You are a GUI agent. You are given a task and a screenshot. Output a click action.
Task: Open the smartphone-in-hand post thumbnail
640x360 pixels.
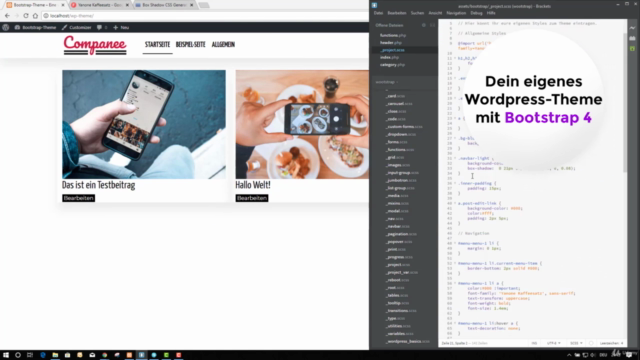(x=144, y=124)
